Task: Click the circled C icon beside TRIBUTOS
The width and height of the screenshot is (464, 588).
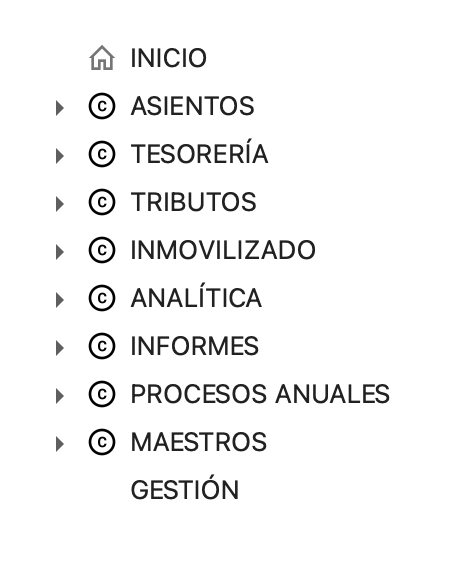Action: point(102,202)
